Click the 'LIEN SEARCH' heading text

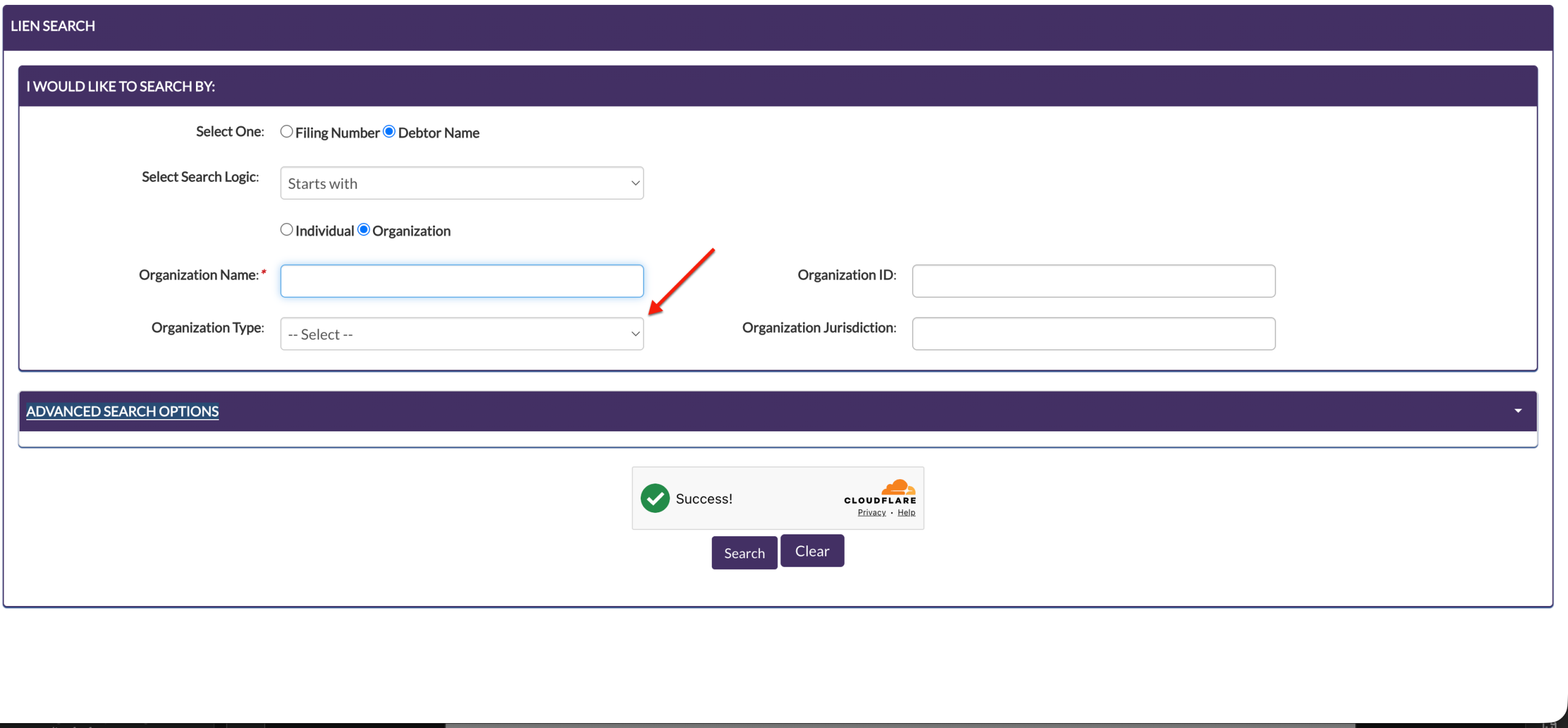tap(53, 26)
